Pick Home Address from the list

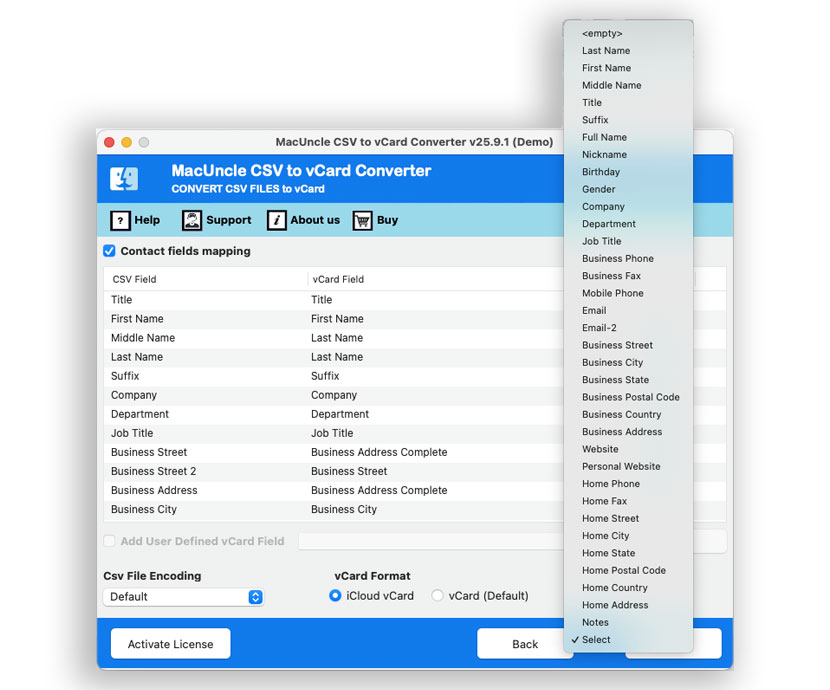(628, 605)
